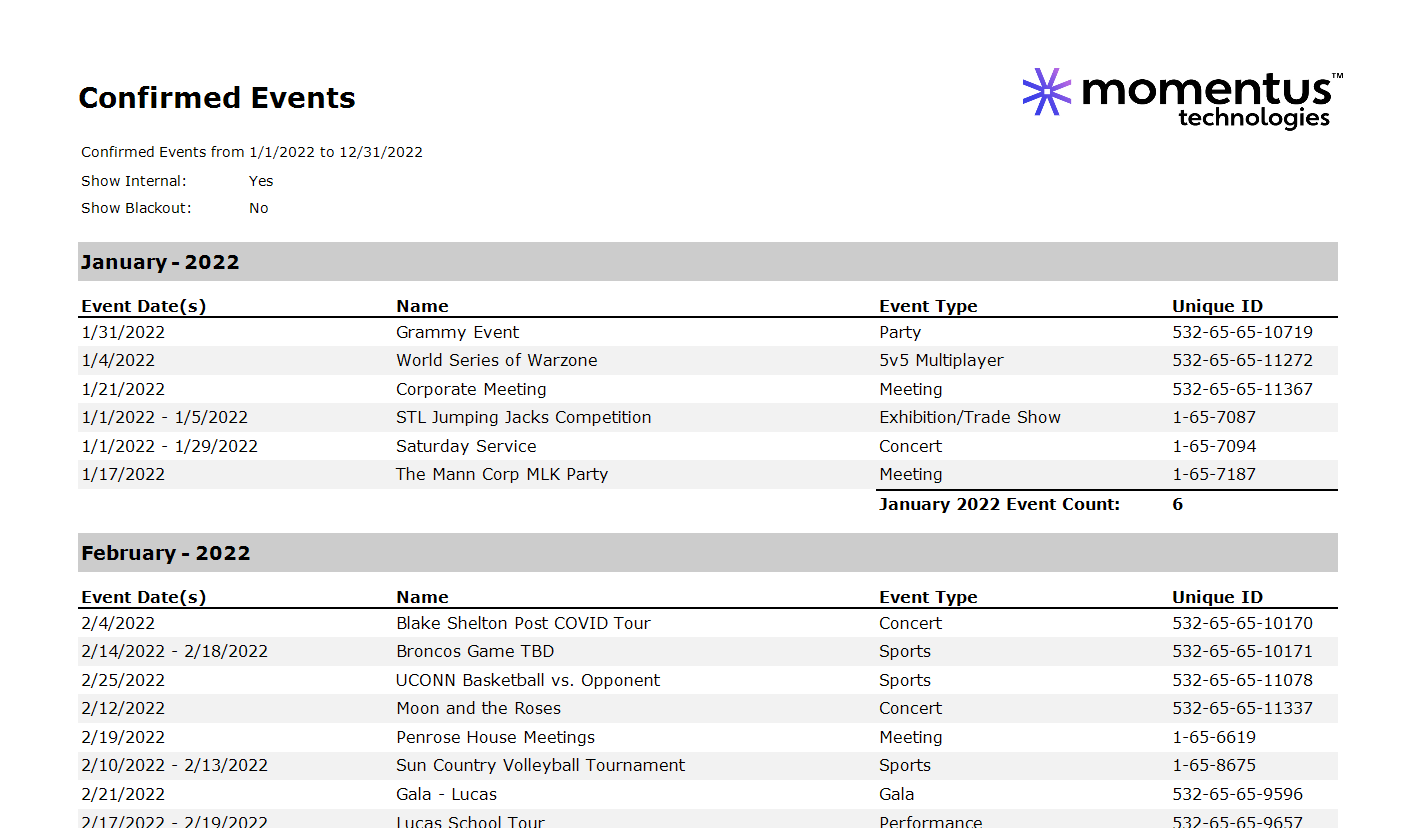Screen dimensions: 1417x828
Task: Click the Exhibition/Trade Show event type
Action: coord(970,417)
